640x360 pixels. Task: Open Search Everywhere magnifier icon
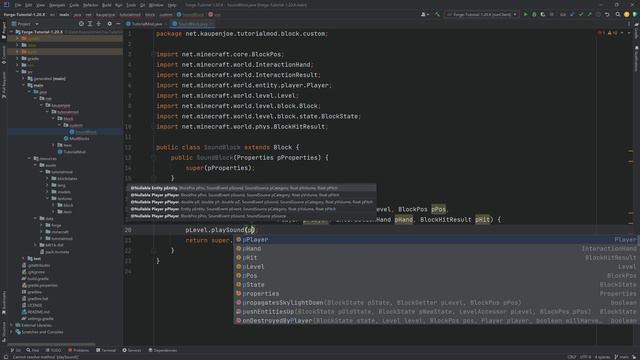click(618, 14)
